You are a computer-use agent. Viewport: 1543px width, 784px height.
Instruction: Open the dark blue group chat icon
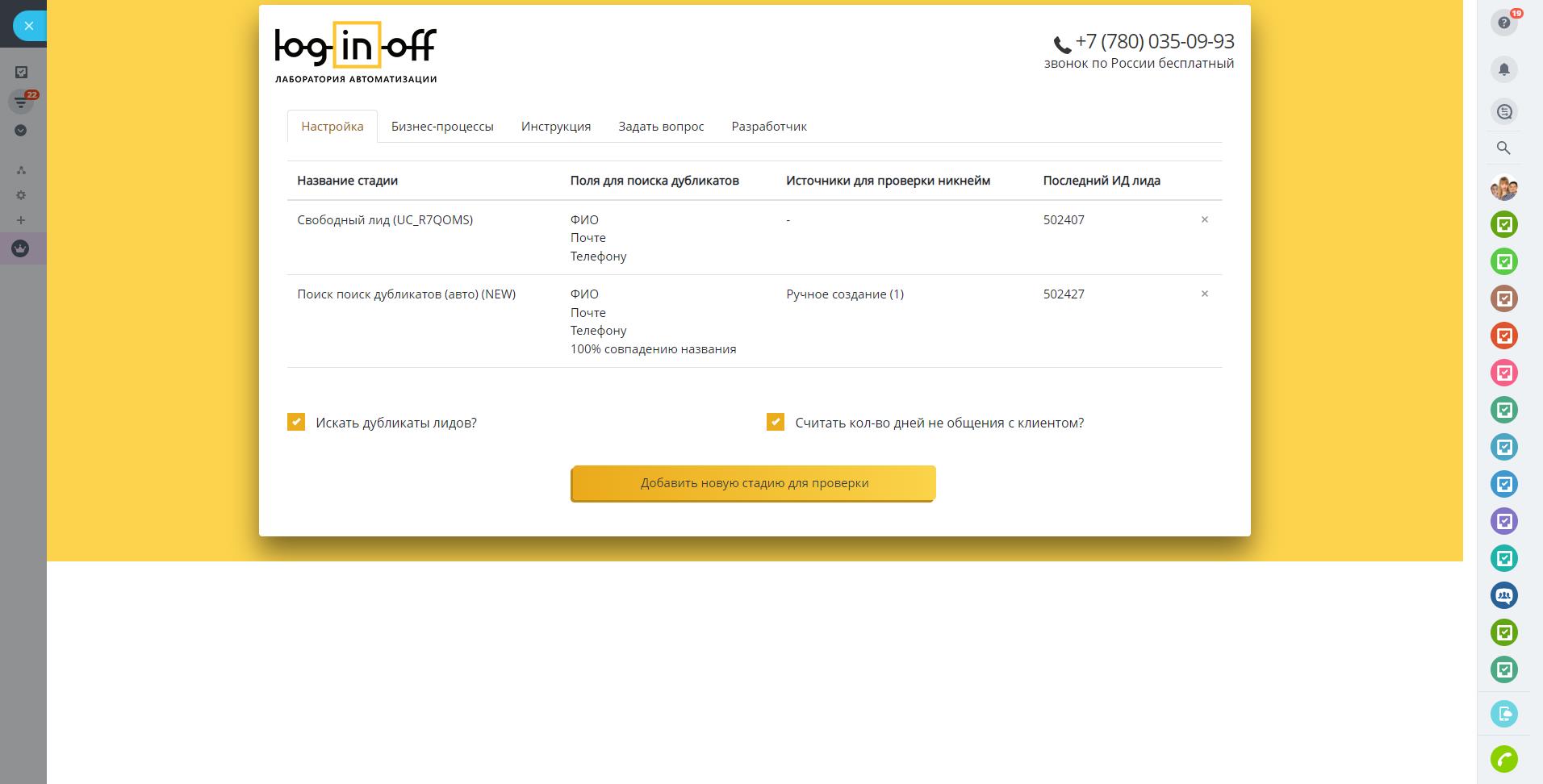point(1504,595)
